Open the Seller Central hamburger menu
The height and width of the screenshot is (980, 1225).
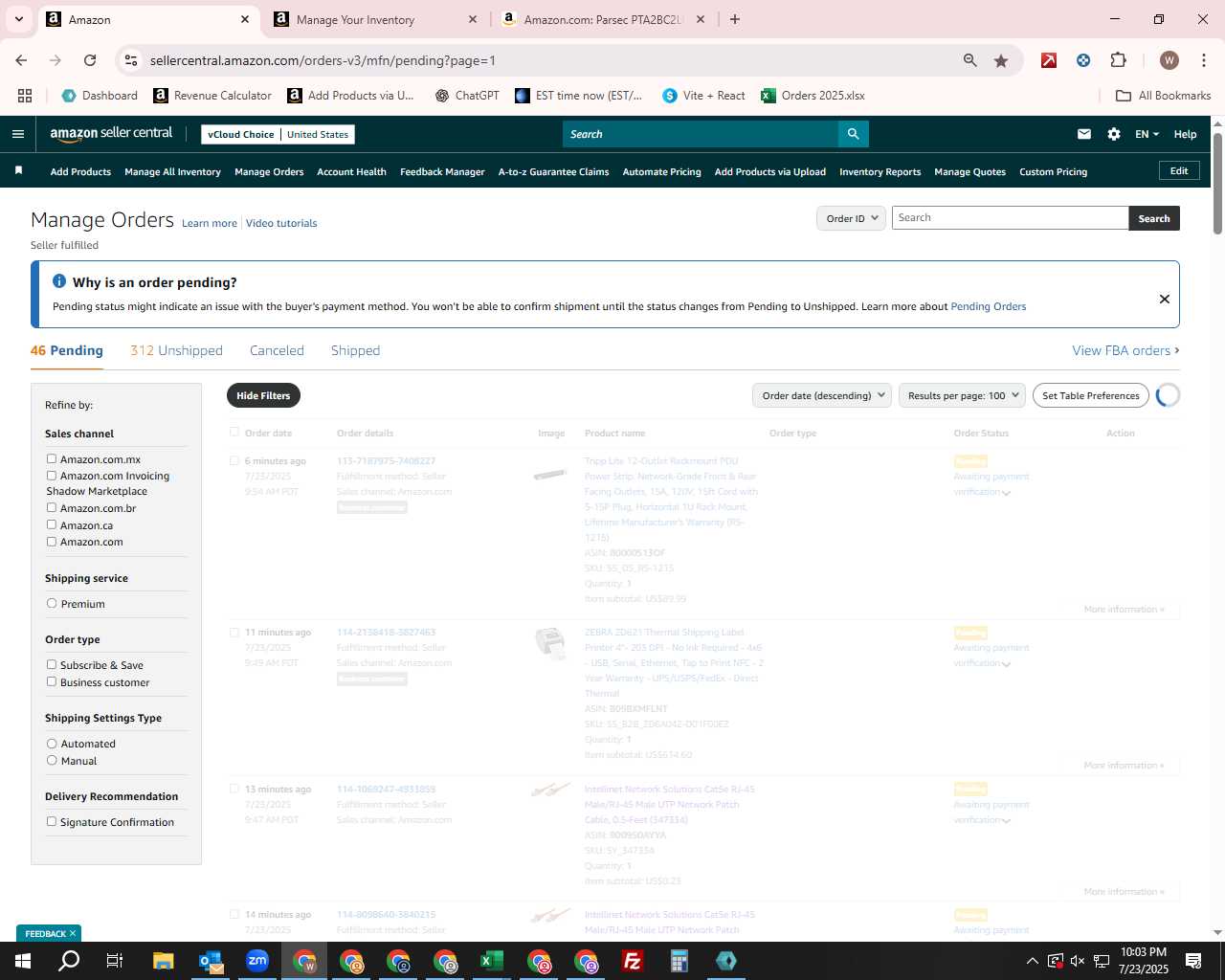[17, 134]
